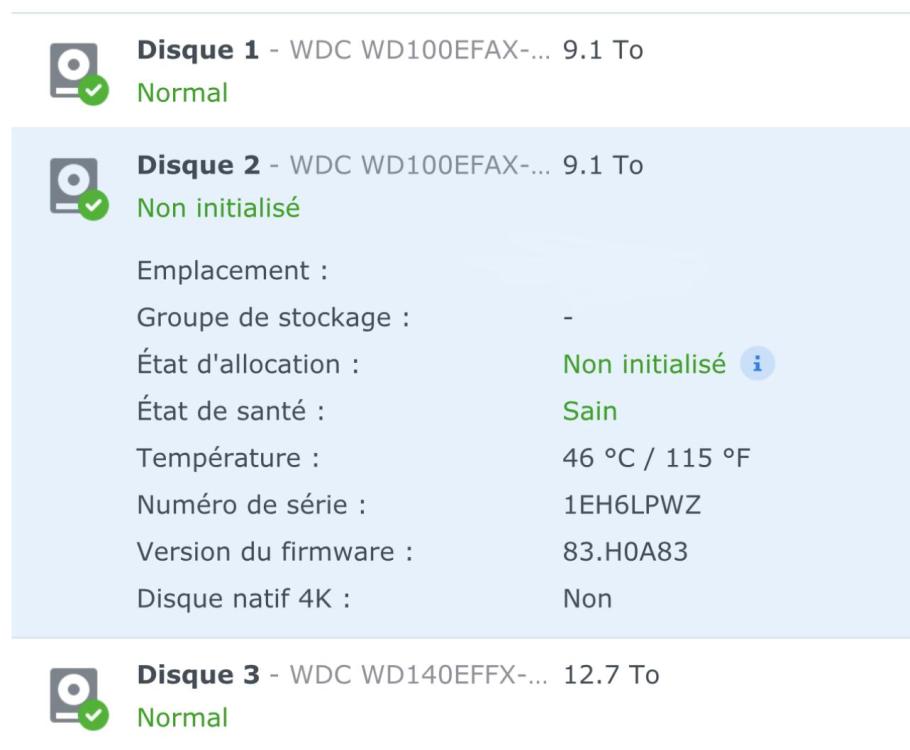Click the 9.1 To capacity of Disque 1
This screenshot has width=910, height=750.
pos(602,50)
